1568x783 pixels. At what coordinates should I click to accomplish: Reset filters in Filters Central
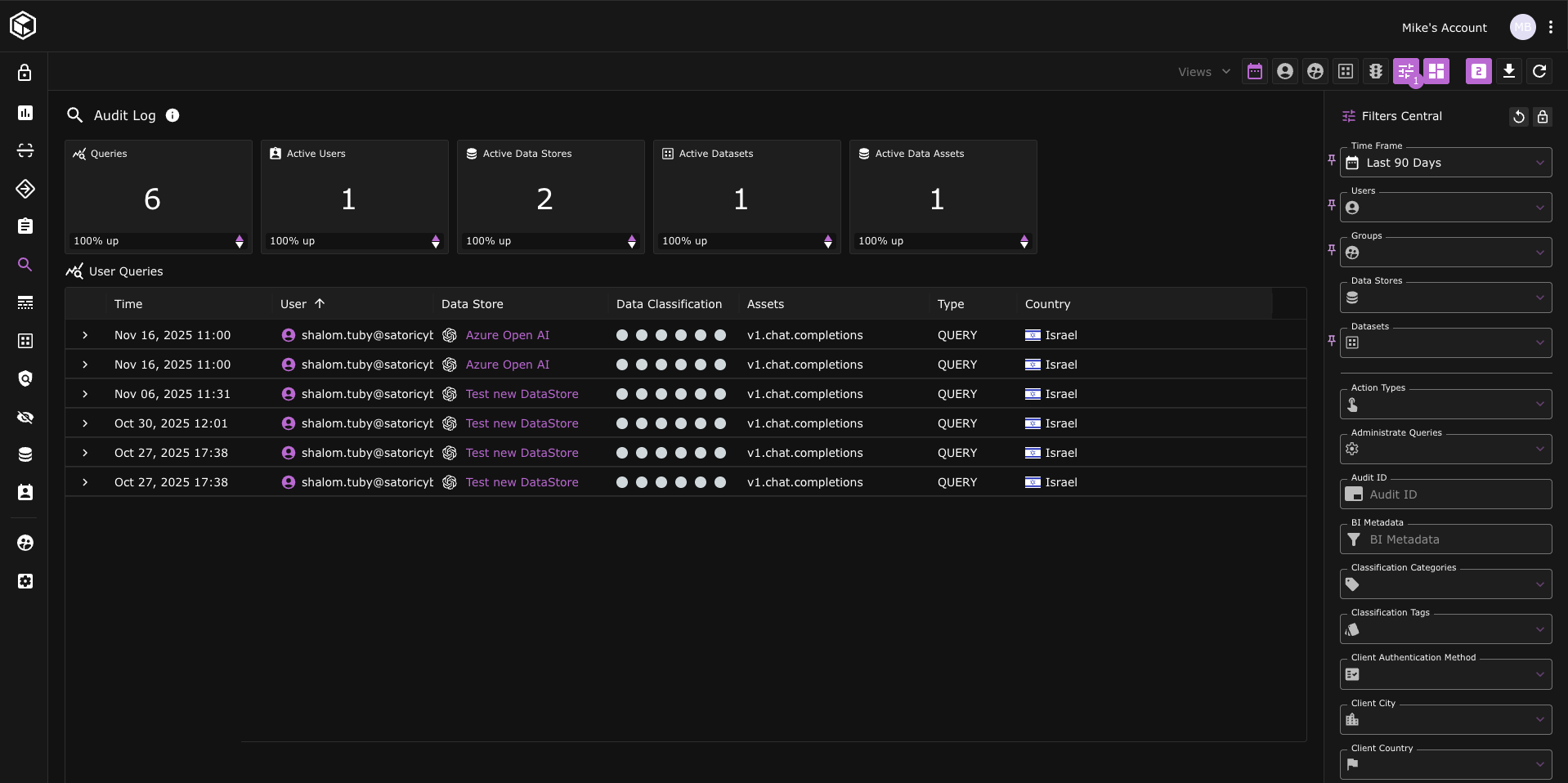pyautogui.click(x=1518, y=117)
